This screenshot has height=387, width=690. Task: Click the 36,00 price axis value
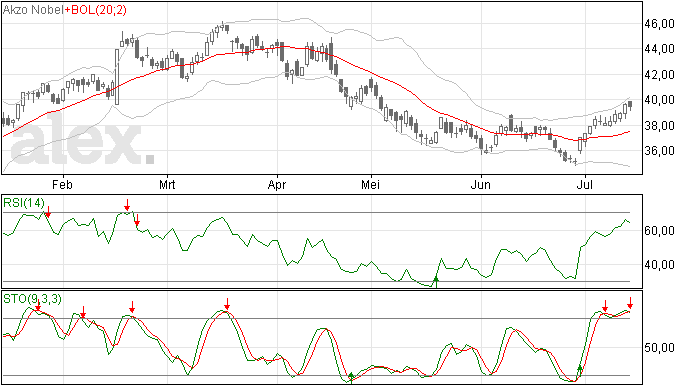[x=660, y=151]
